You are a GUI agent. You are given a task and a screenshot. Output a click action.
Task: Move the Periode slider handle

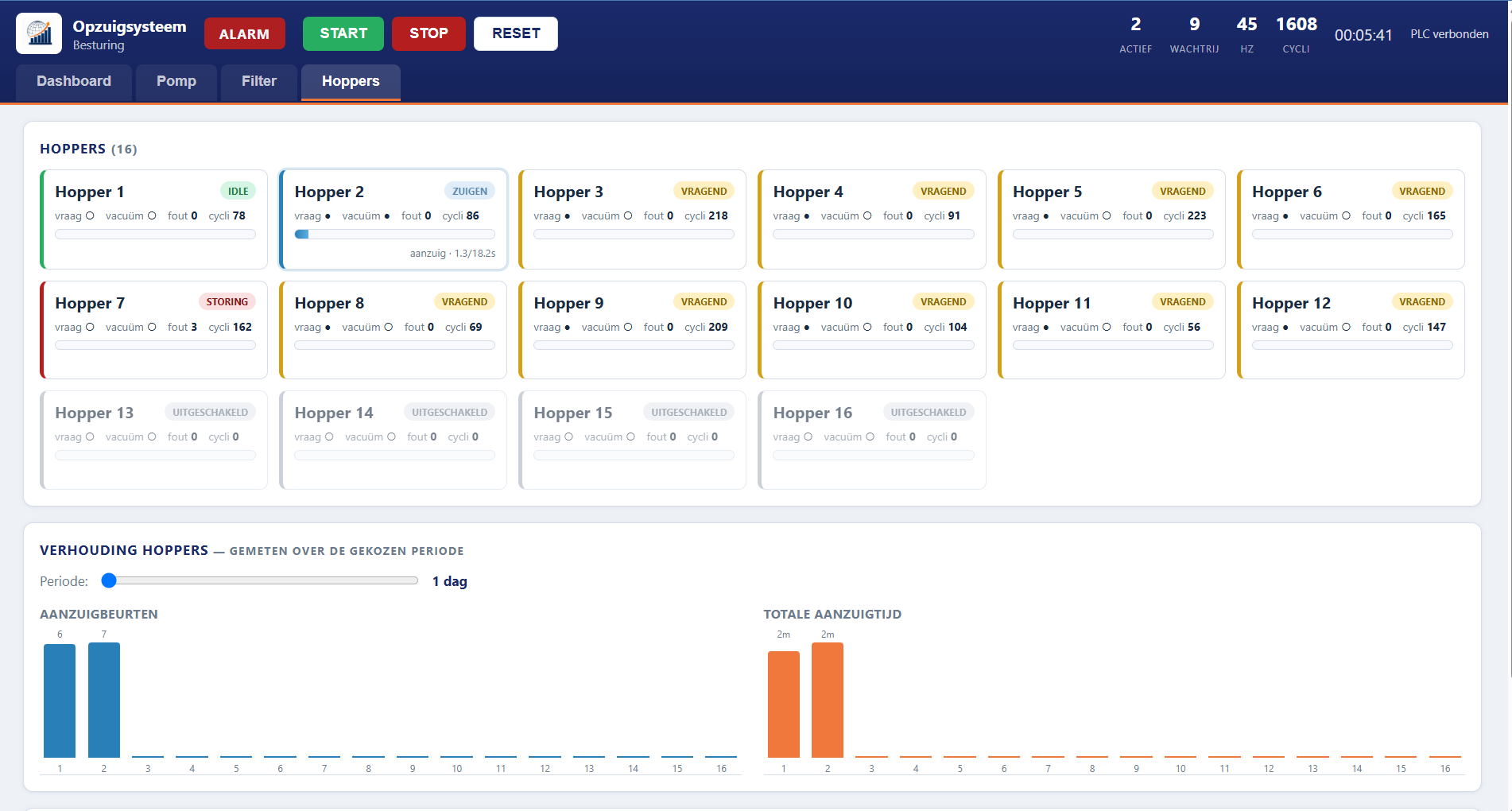[109, 580]
